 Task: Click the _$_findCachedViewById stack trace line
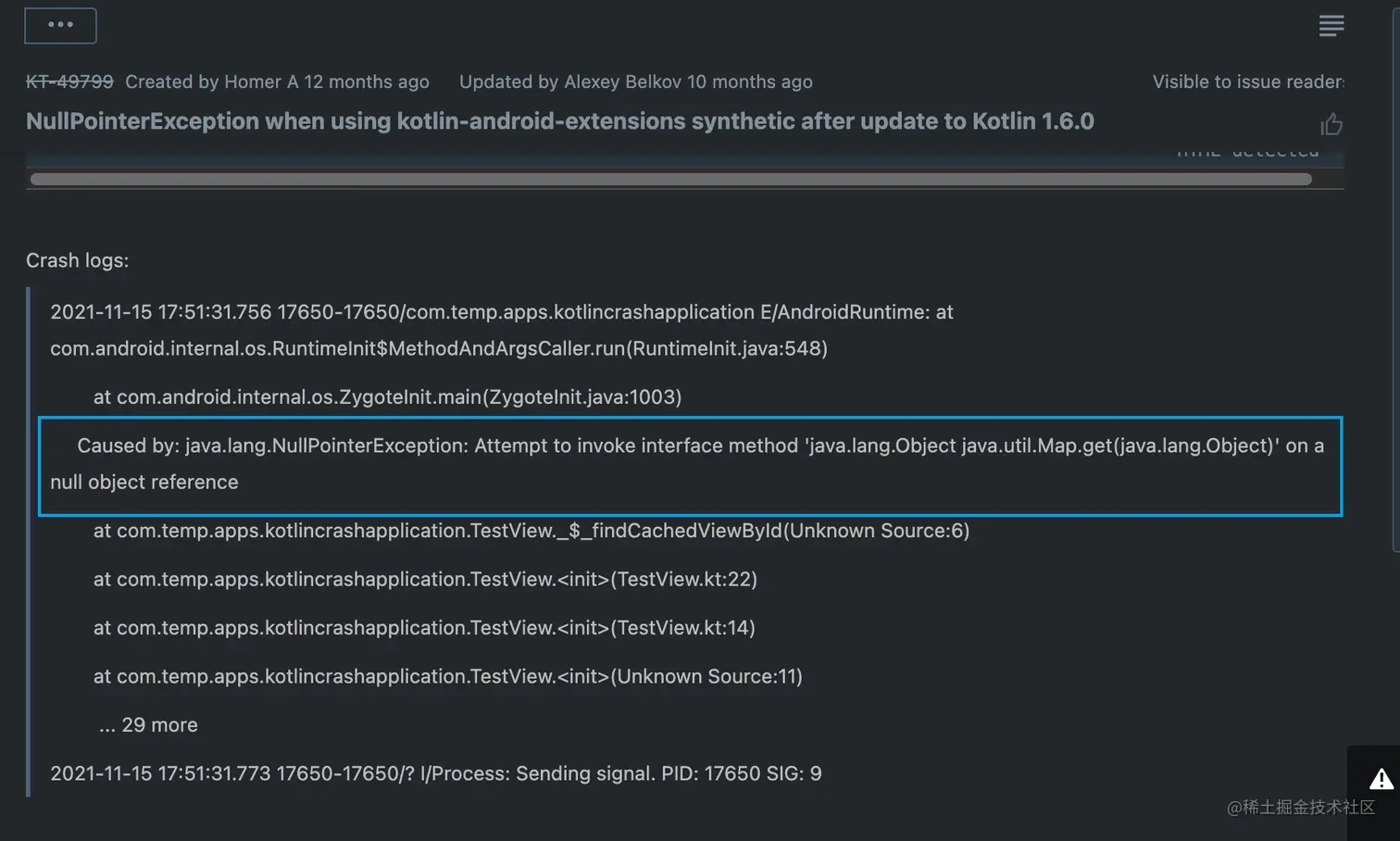coord(531,531)
